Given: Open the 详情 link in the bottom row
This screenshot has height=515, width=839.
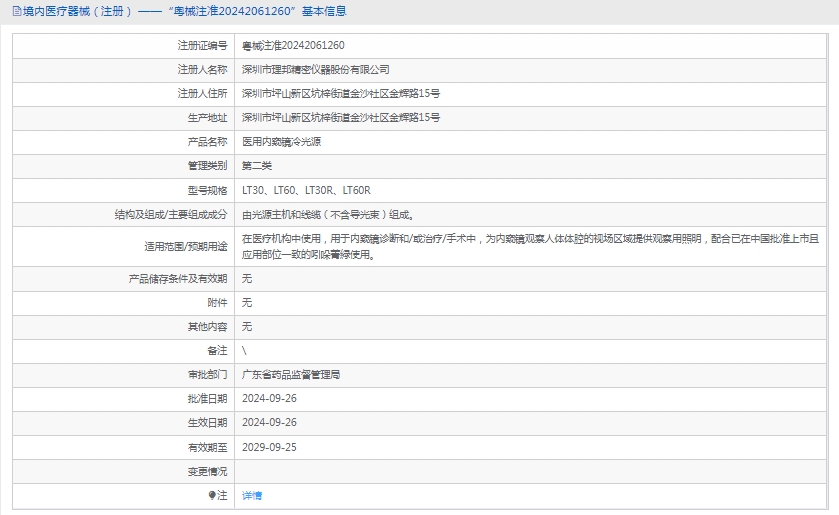Looking at the screenshot, I should [x=252, y=495].
